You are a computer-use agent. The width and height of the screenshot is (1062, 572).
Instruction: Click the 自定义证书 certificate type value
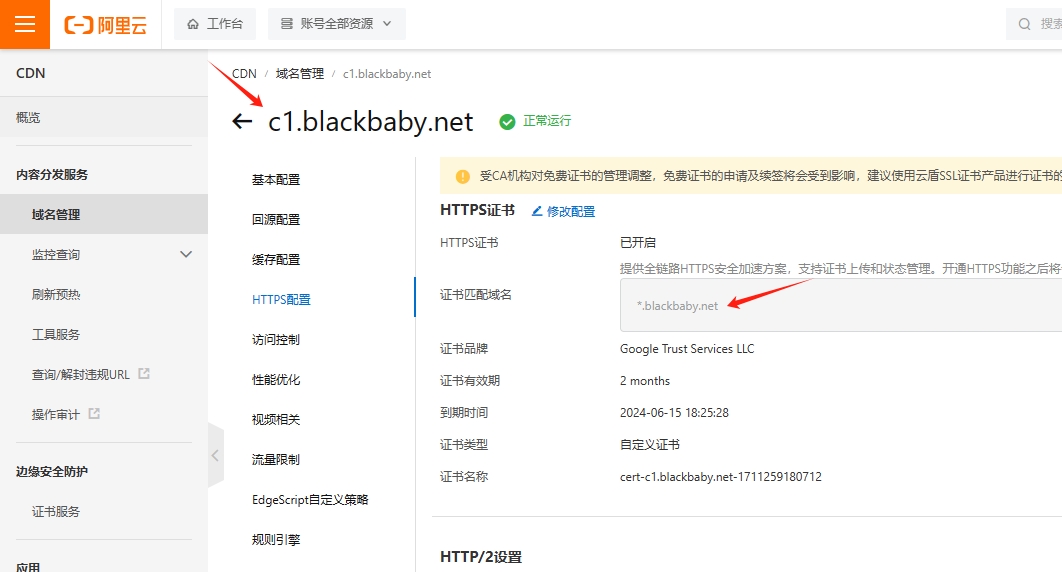(x=650, y=445)
